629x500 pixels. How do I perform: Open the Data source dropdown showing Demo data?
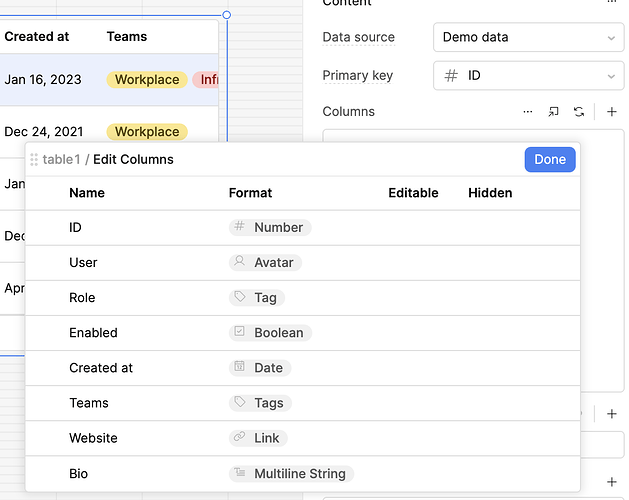point(528,37)
